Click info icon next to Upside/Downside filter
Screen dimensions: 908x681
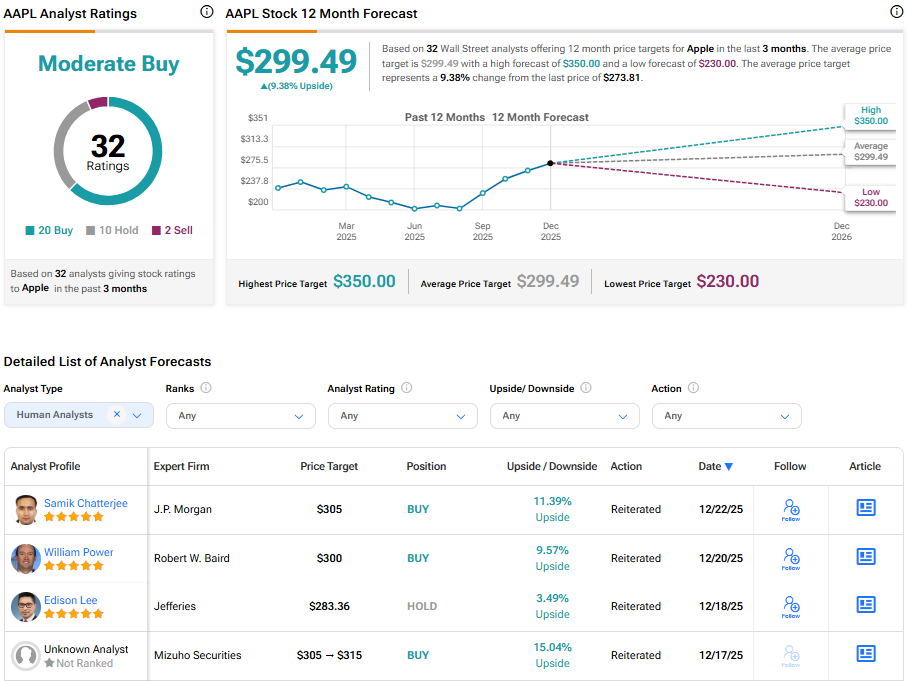pyautogui.click(x=586, y=388)
